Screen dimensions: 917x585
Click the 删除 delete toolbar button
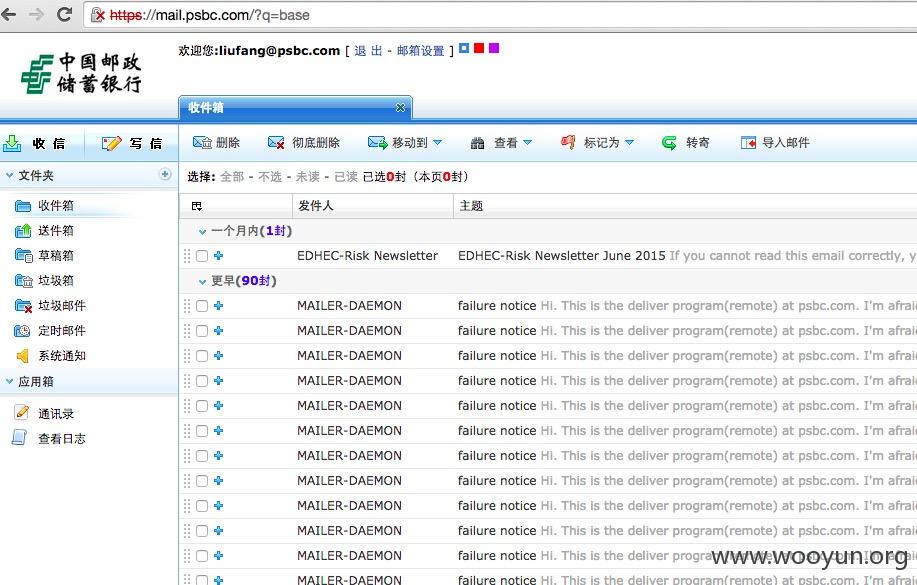pos(216,143)
